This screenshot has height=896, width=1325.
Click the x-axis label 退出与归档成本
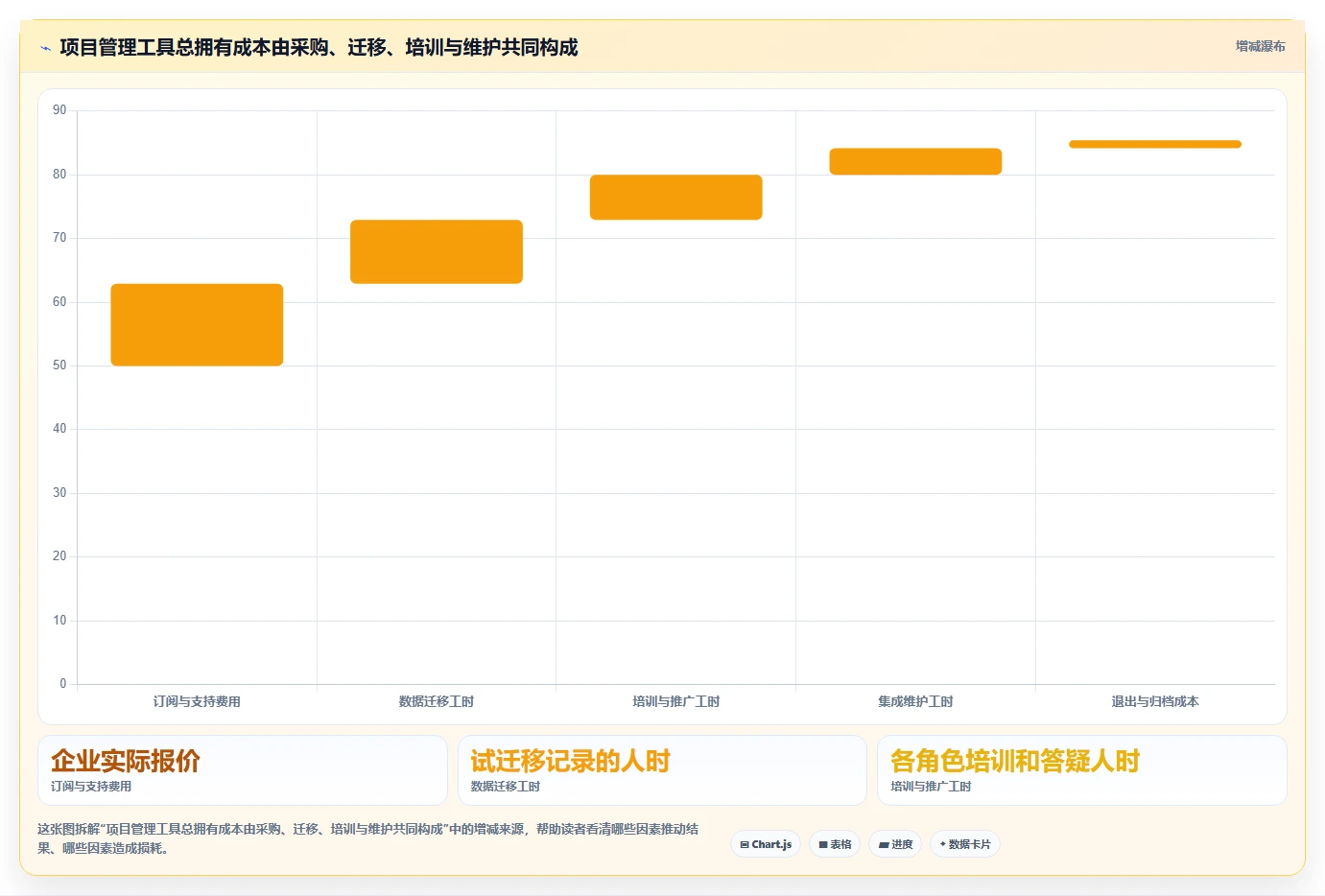click(1155, 701)
